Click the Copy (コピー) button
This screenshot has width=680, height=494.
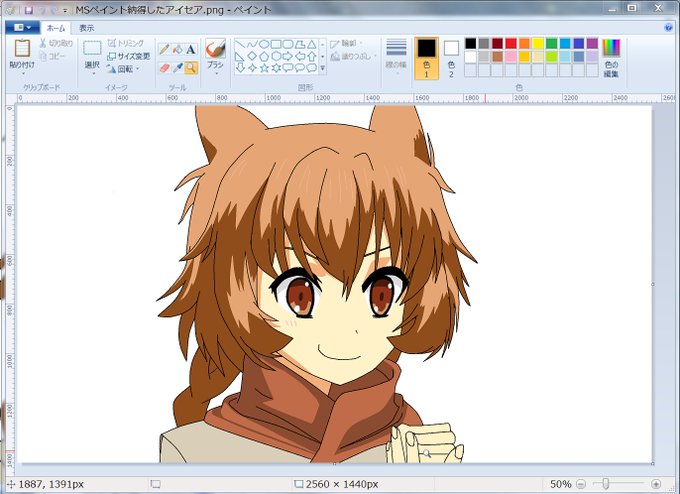tap(52, 56)
